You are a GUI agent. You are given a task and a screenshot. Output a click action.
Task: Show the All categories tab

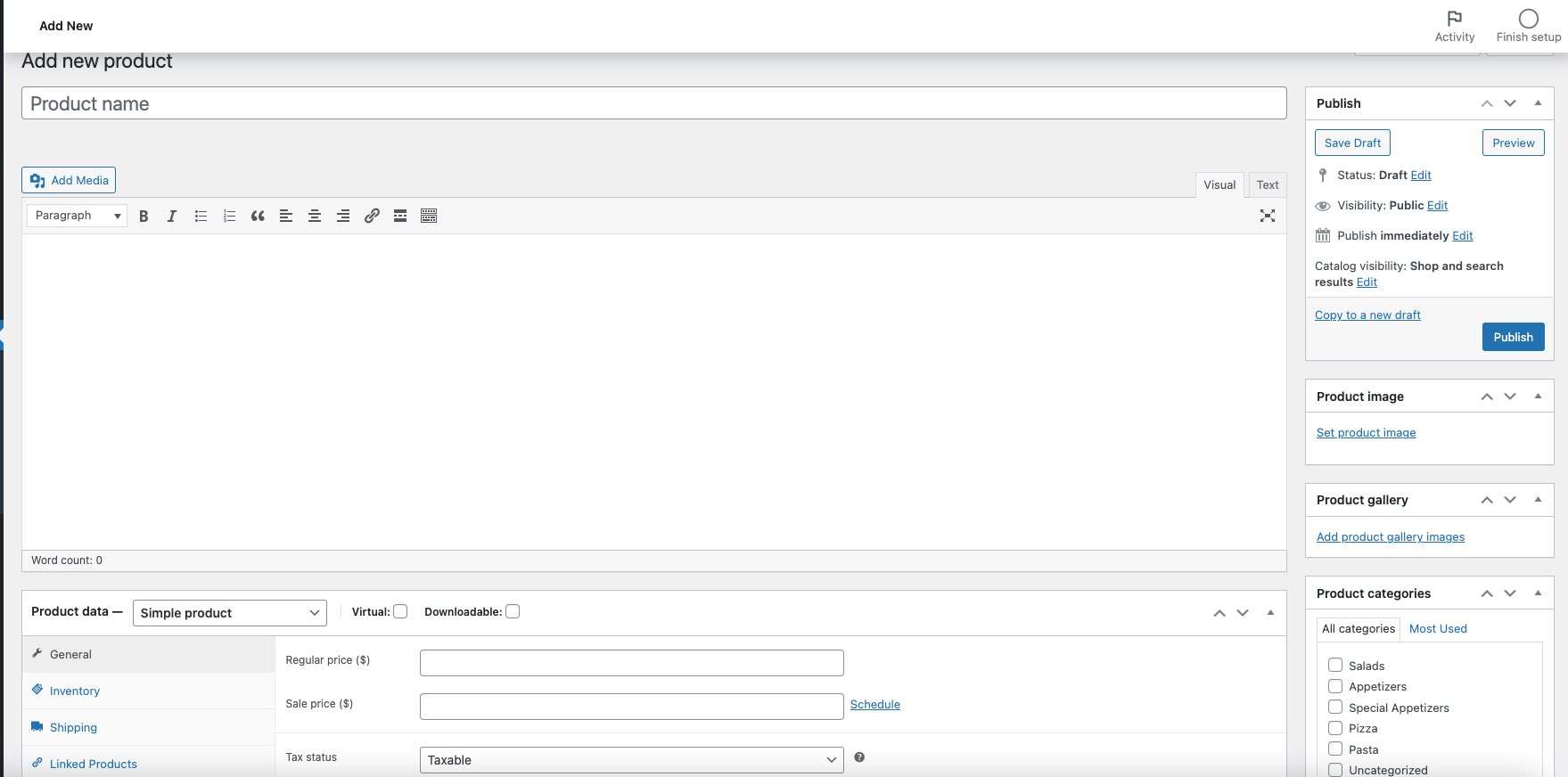coord(1359,629)
